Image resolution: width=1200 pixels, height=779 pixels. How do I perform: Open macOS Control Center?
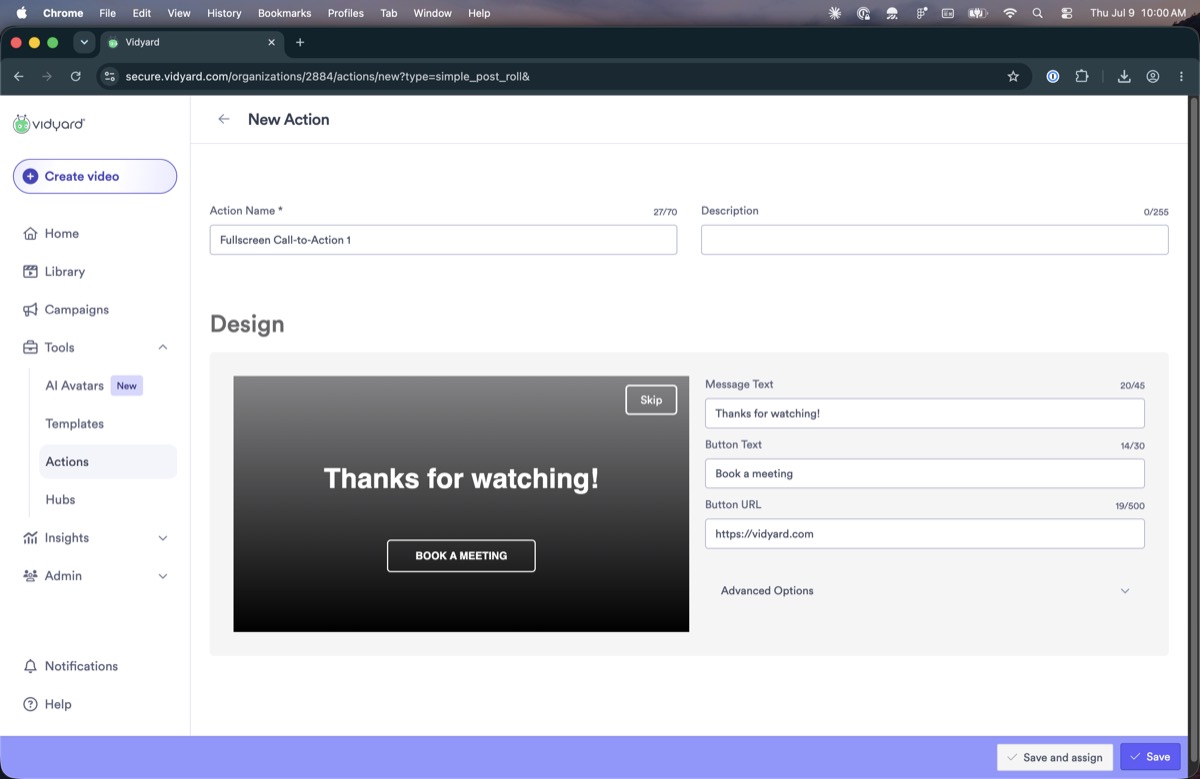click(x=1066, y=13)
